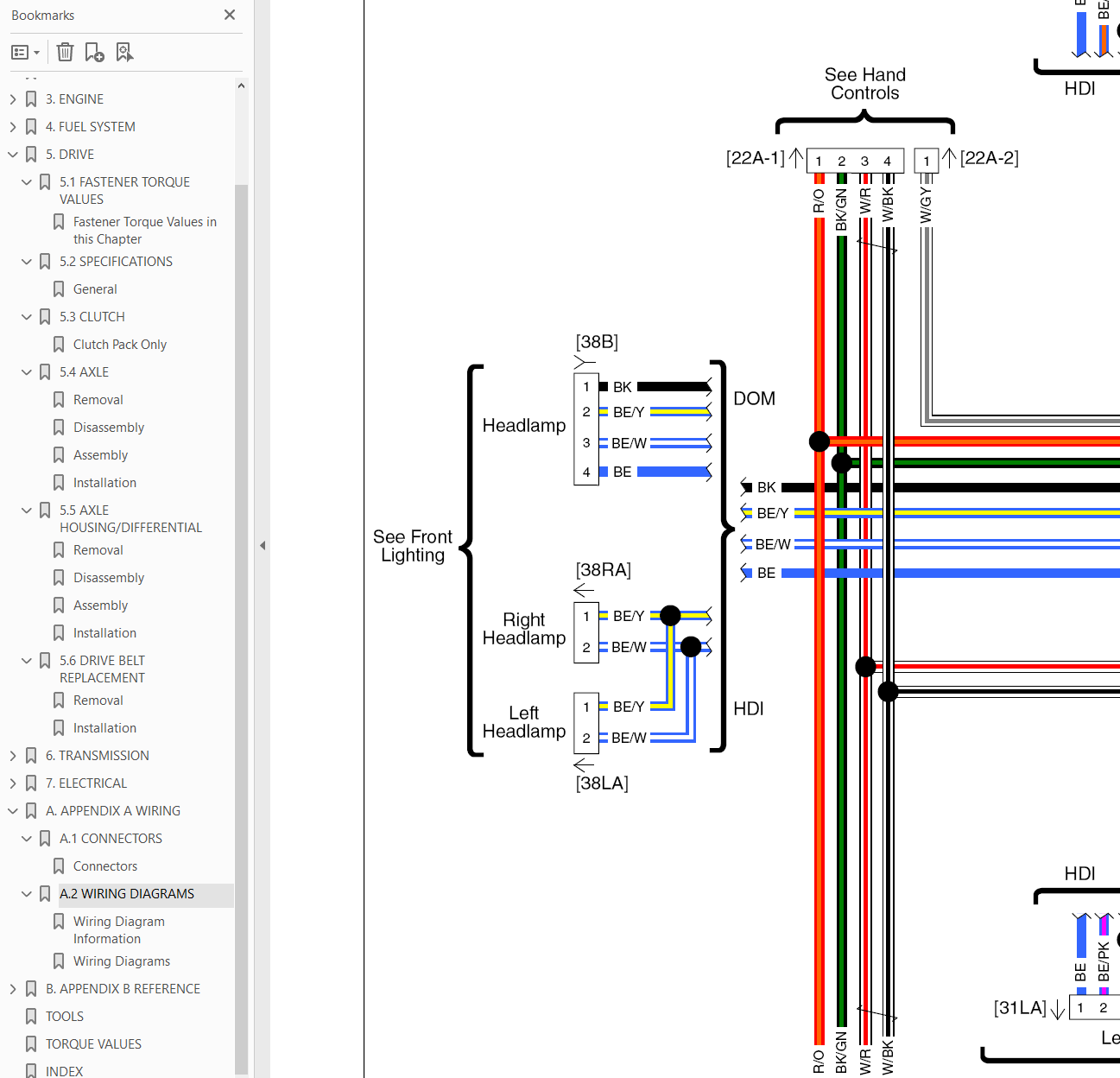Collapse the navigation pane arrow
Viewport: 1120px width, 1078px height.
tap(263, 545)
